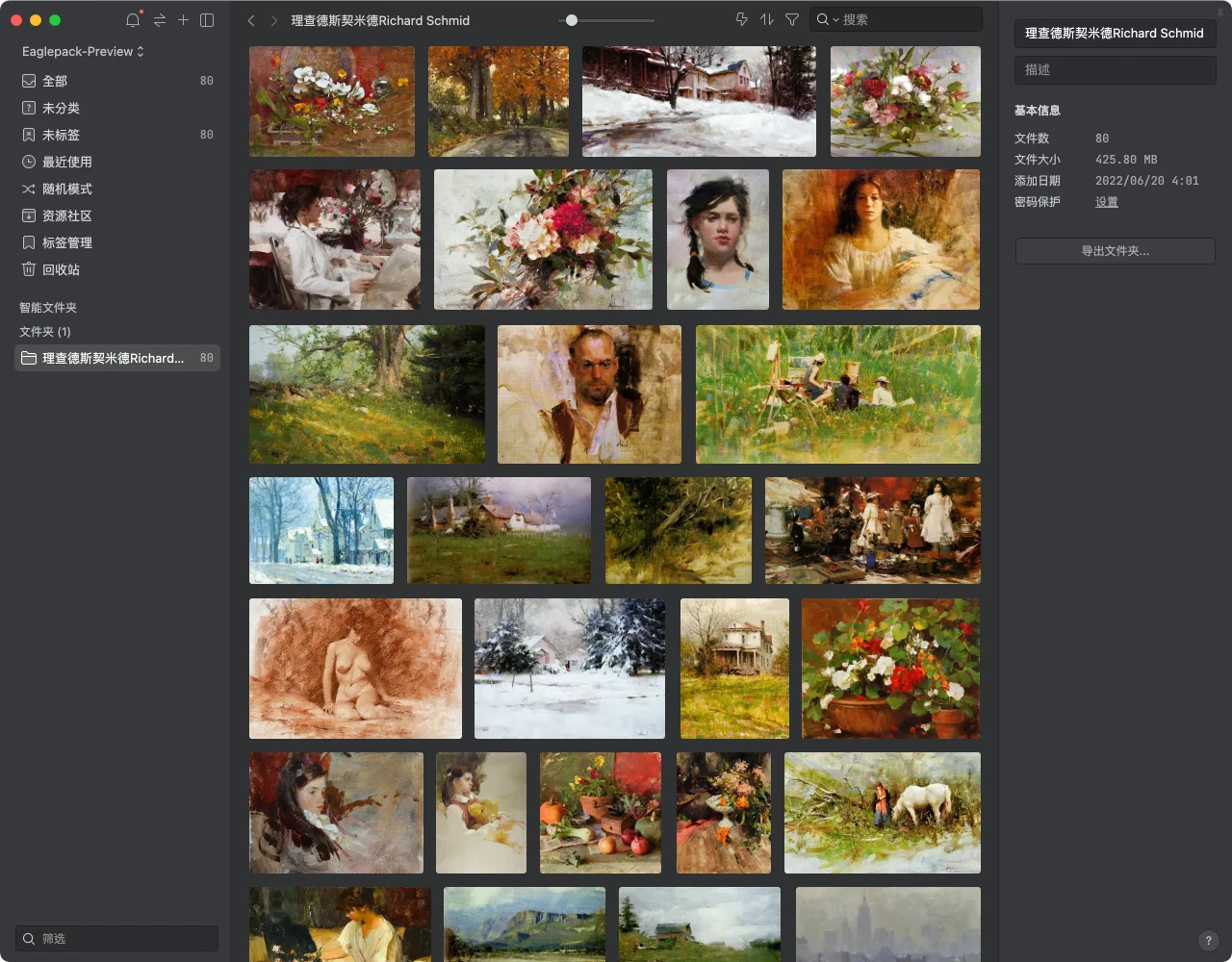This screenshot has width=1232, height=962.
Task: Open 最近使用 in the sidebar
Action: tap(117, 162)
